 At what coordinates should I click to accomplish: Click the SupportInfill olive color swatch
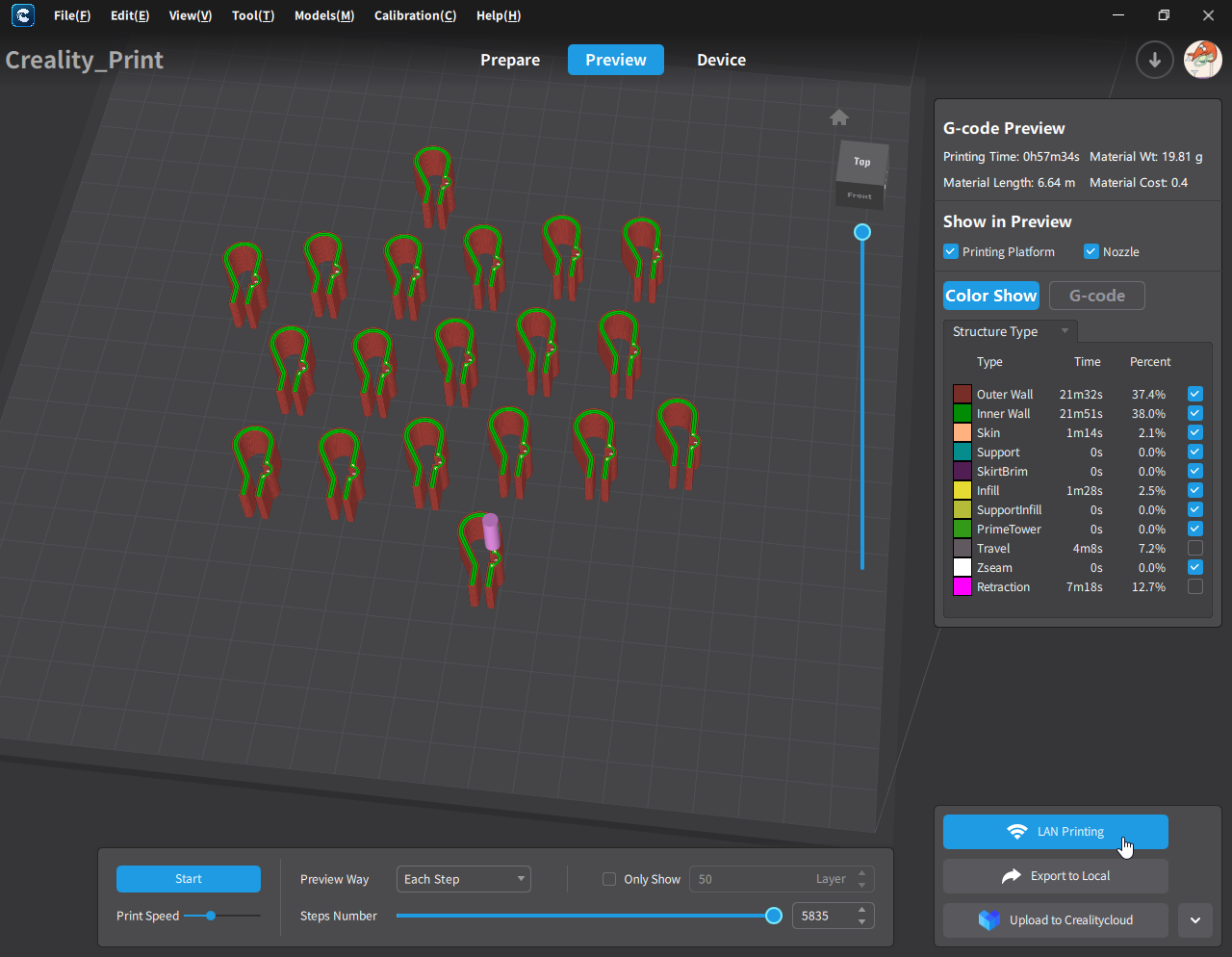point(962,509)
